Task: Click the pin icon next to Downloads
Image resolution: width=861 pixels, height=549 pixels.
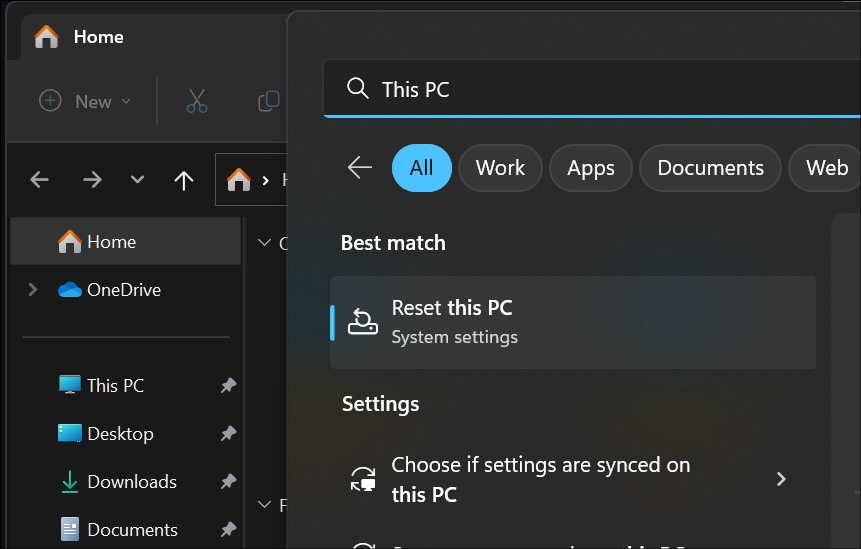Action: click(x=228, y=481)
